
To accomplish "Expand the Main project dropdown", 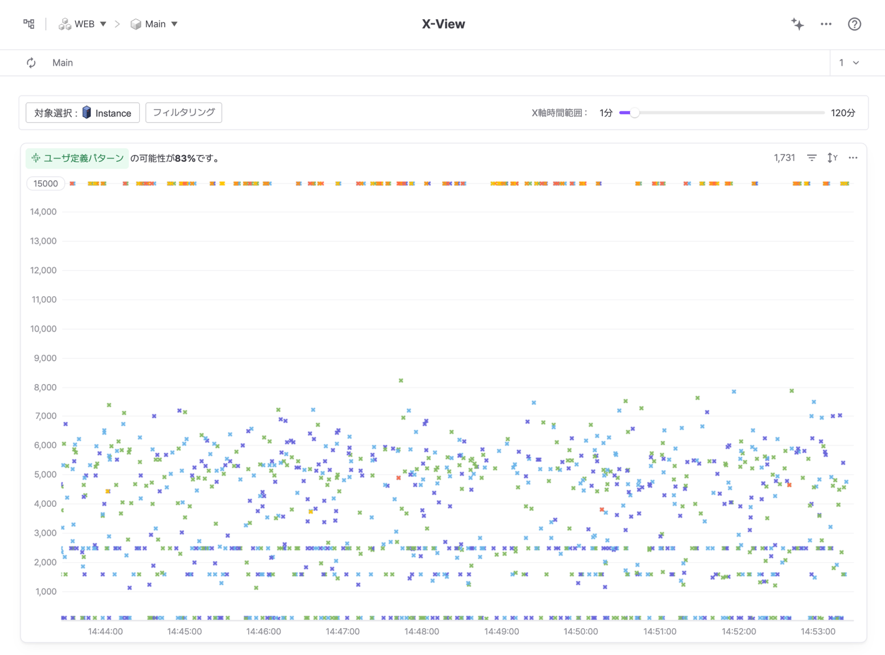I will click(x=154, y=24).
